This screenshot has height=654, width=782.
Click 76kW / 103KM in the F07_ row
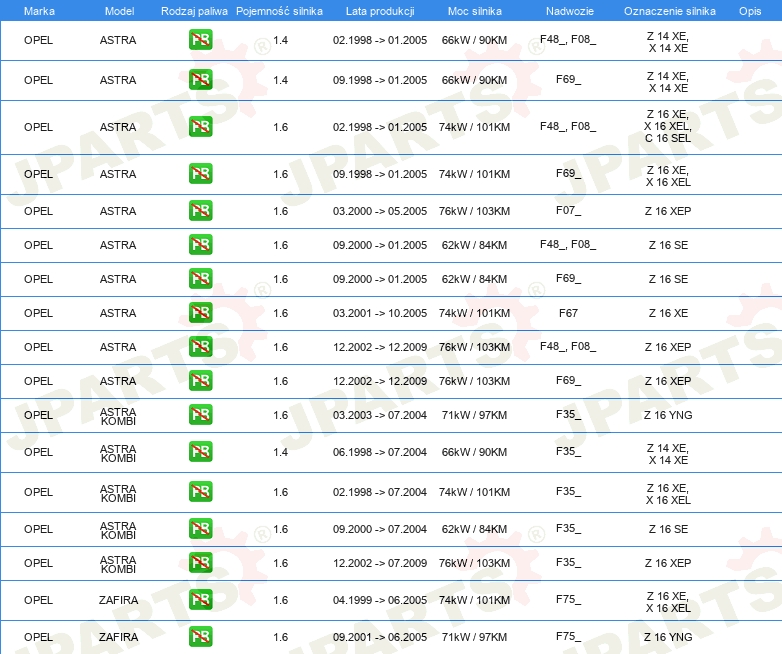(x=474, y=211)
